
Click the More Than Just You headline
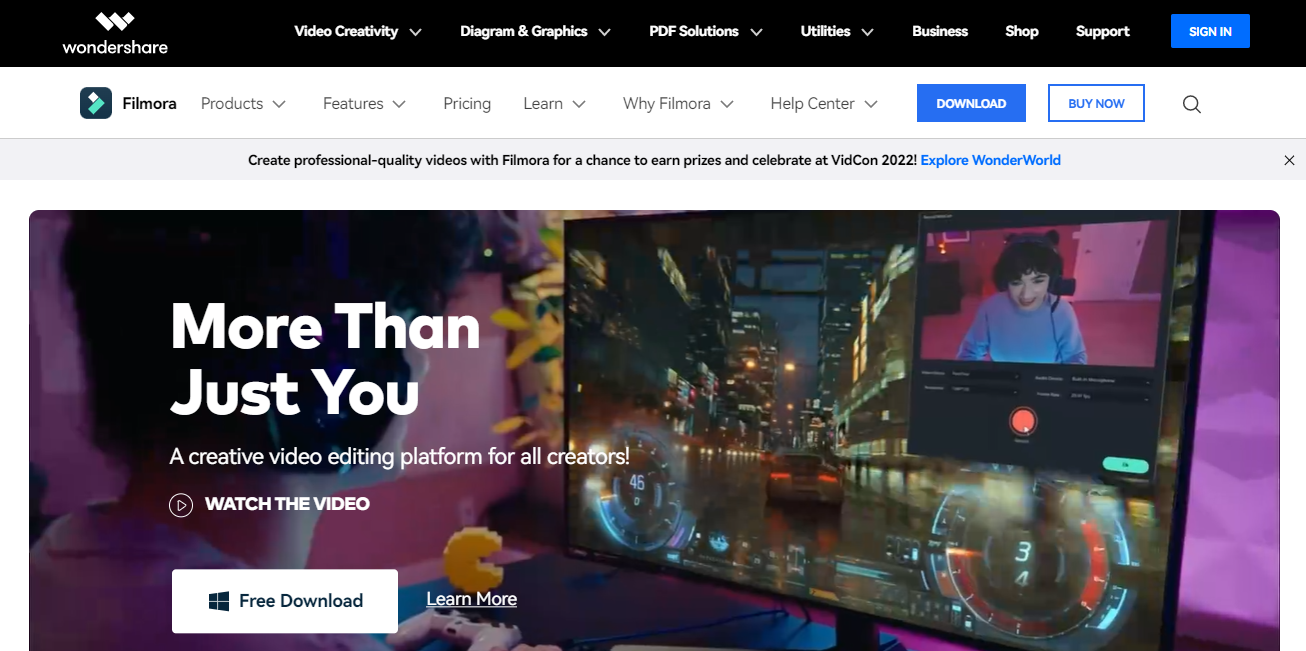click(325, 358)
